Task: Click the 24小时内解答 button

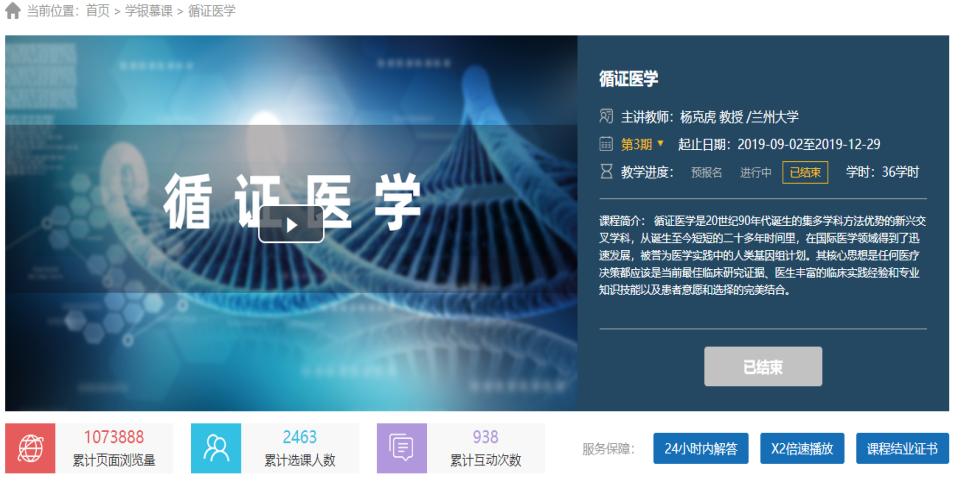Action: pos(701,448)
